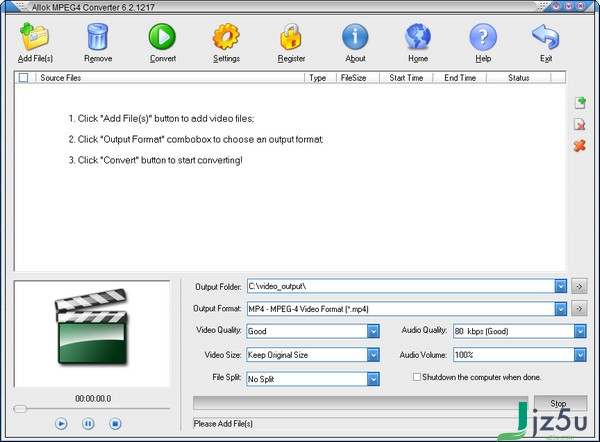Open the Register padlock icon
The height and width of the screenshot is (442, 600).
pyautogui.click(x=291, y=37)
